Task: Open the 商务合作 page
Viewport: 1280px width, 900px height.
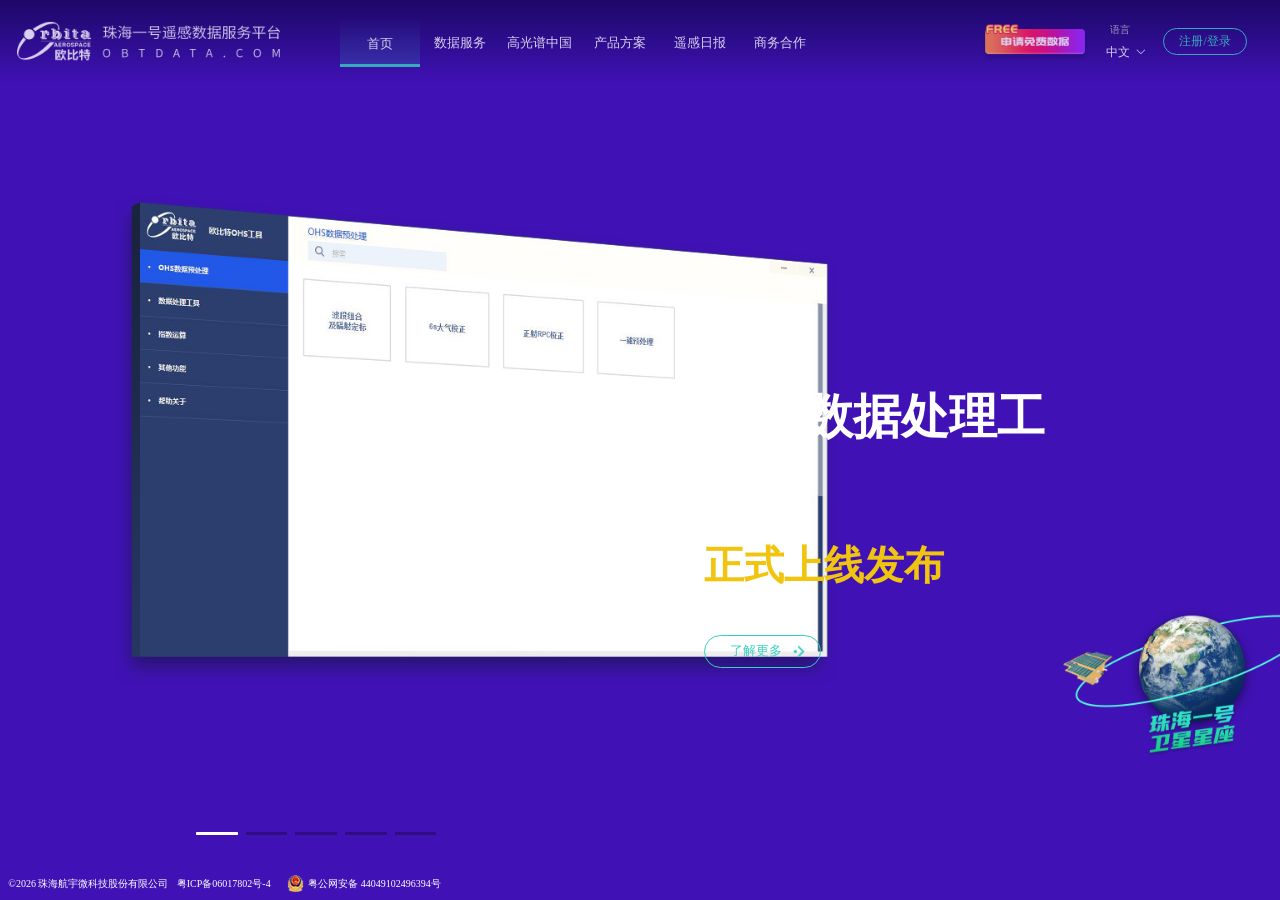Action: (780, 43)
